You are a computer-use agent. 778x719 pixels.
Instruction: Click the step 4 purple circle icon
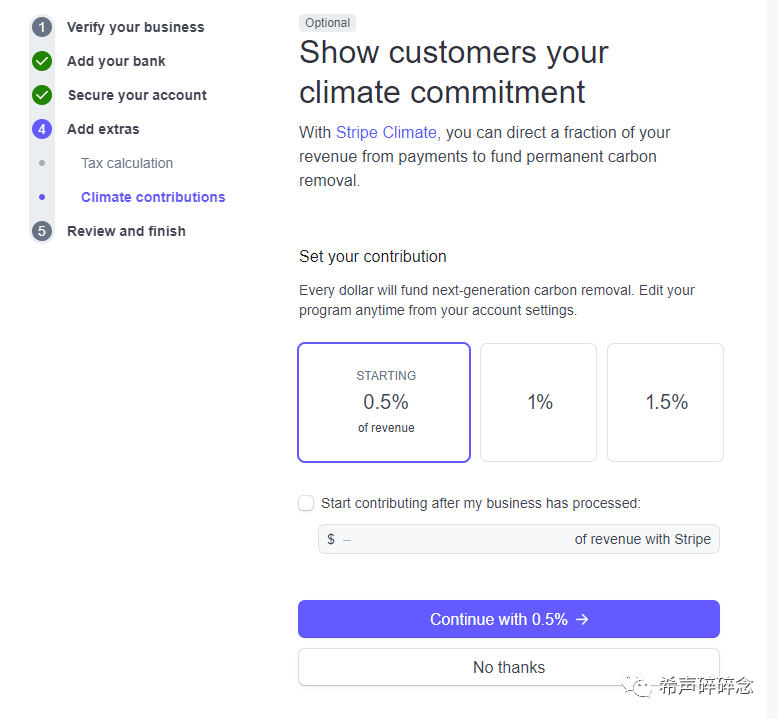42,129
